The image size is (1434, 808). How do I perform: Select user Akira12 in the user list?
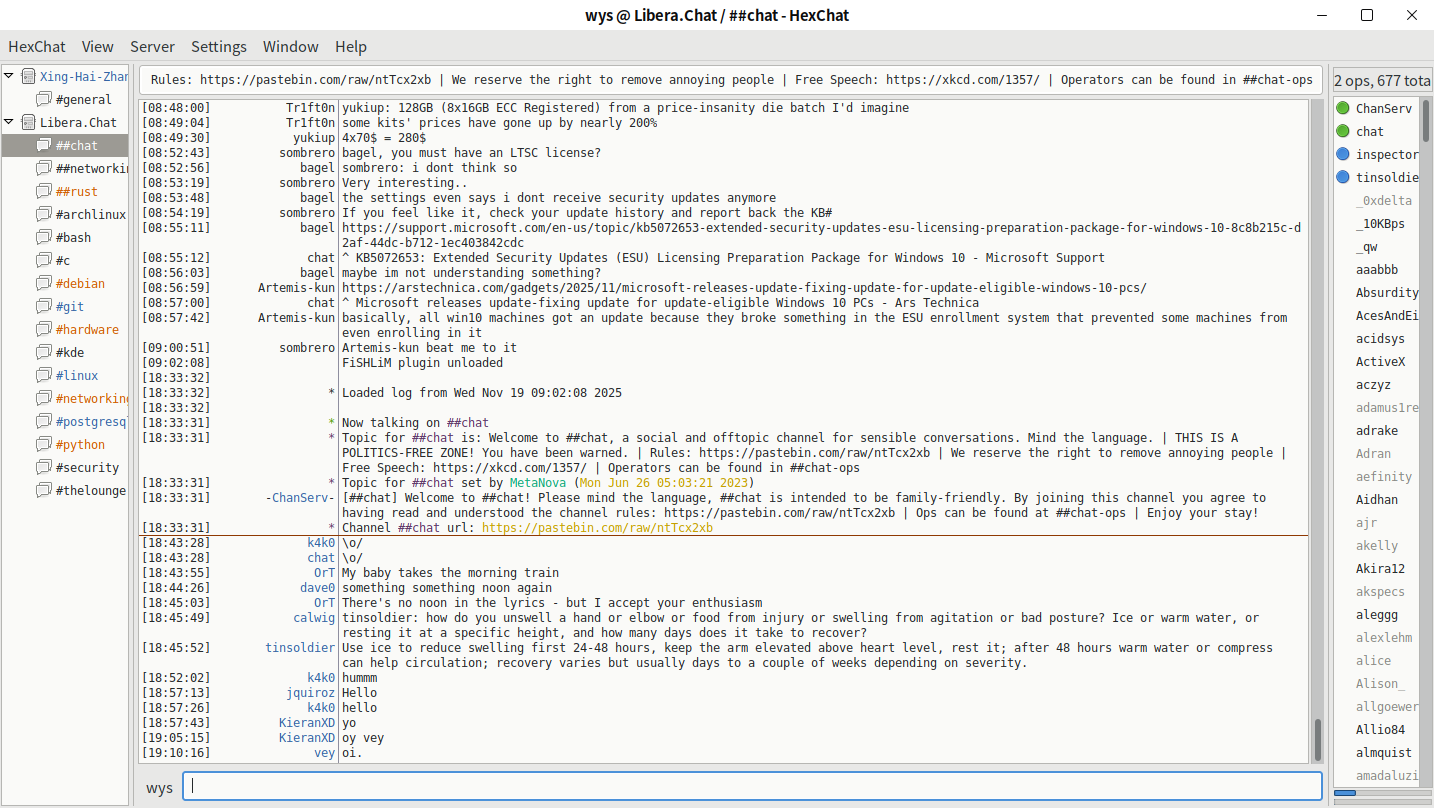click(x=1380, y=569)
